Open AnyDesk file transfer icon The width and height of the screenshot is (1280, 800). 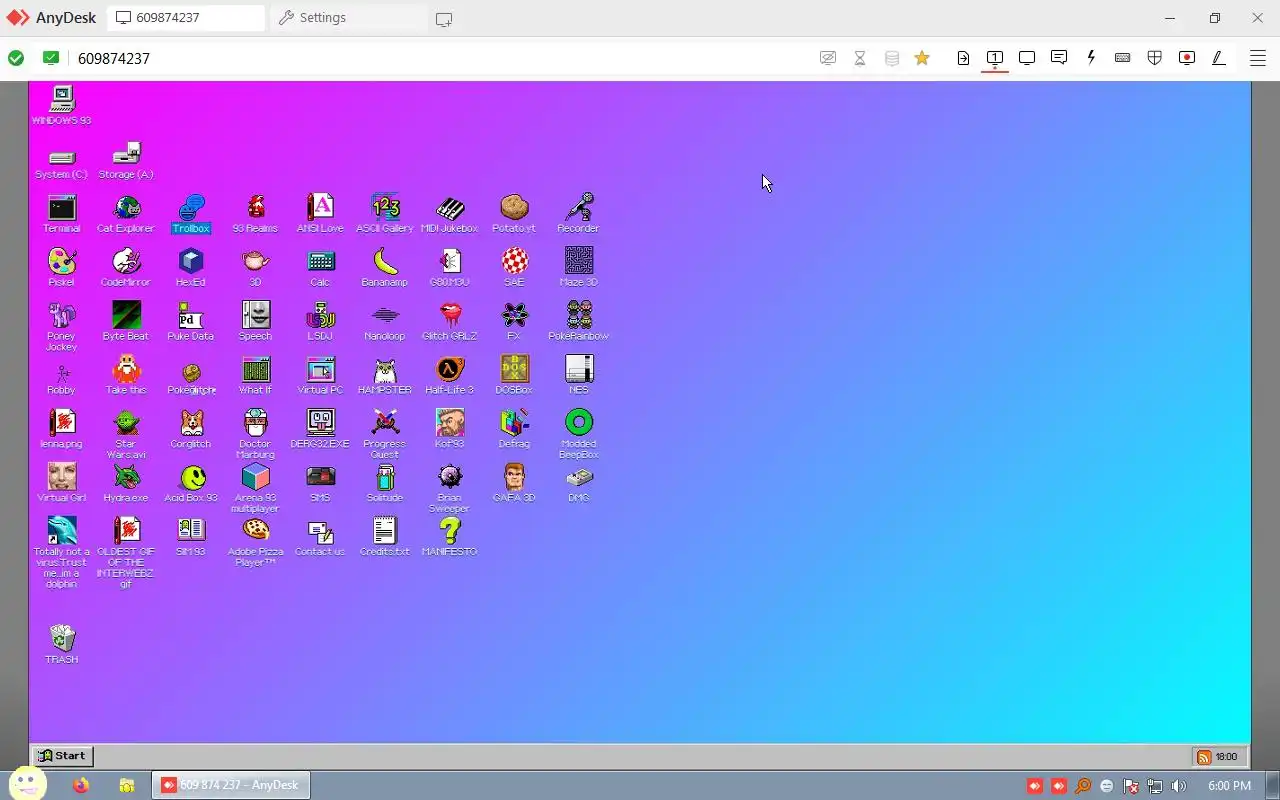point(963,58)
